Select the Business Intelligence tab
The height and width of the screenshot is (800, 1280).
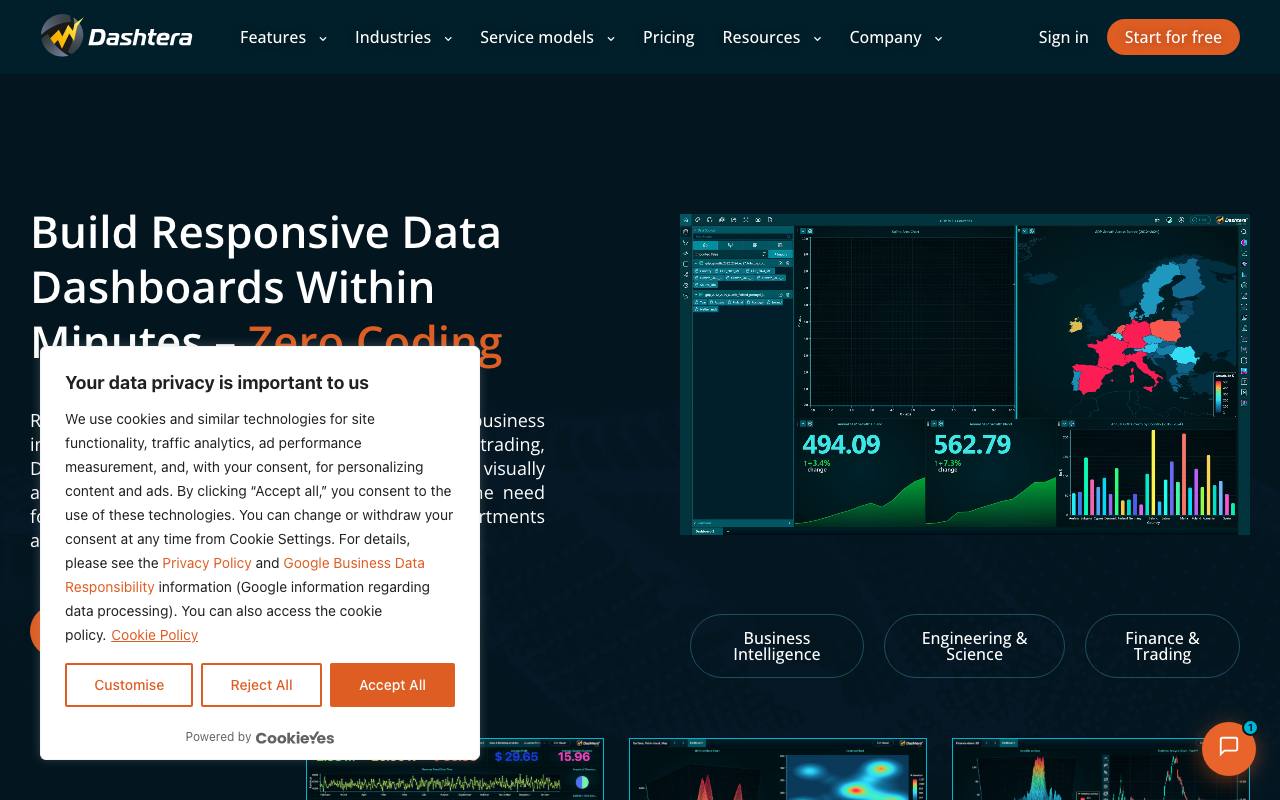pos(777,646)
